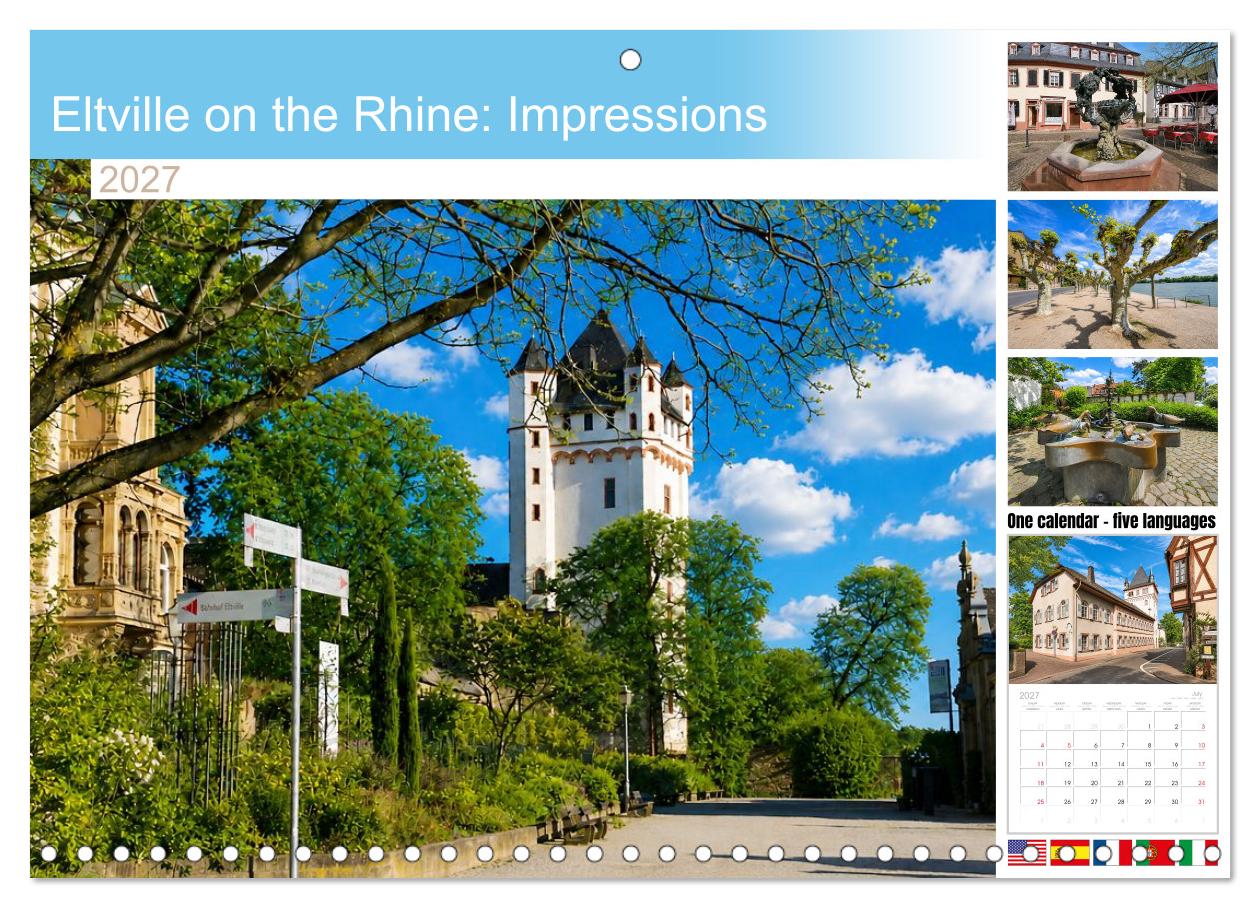Click the Spain flag icon

click(x=1069, y=852)
